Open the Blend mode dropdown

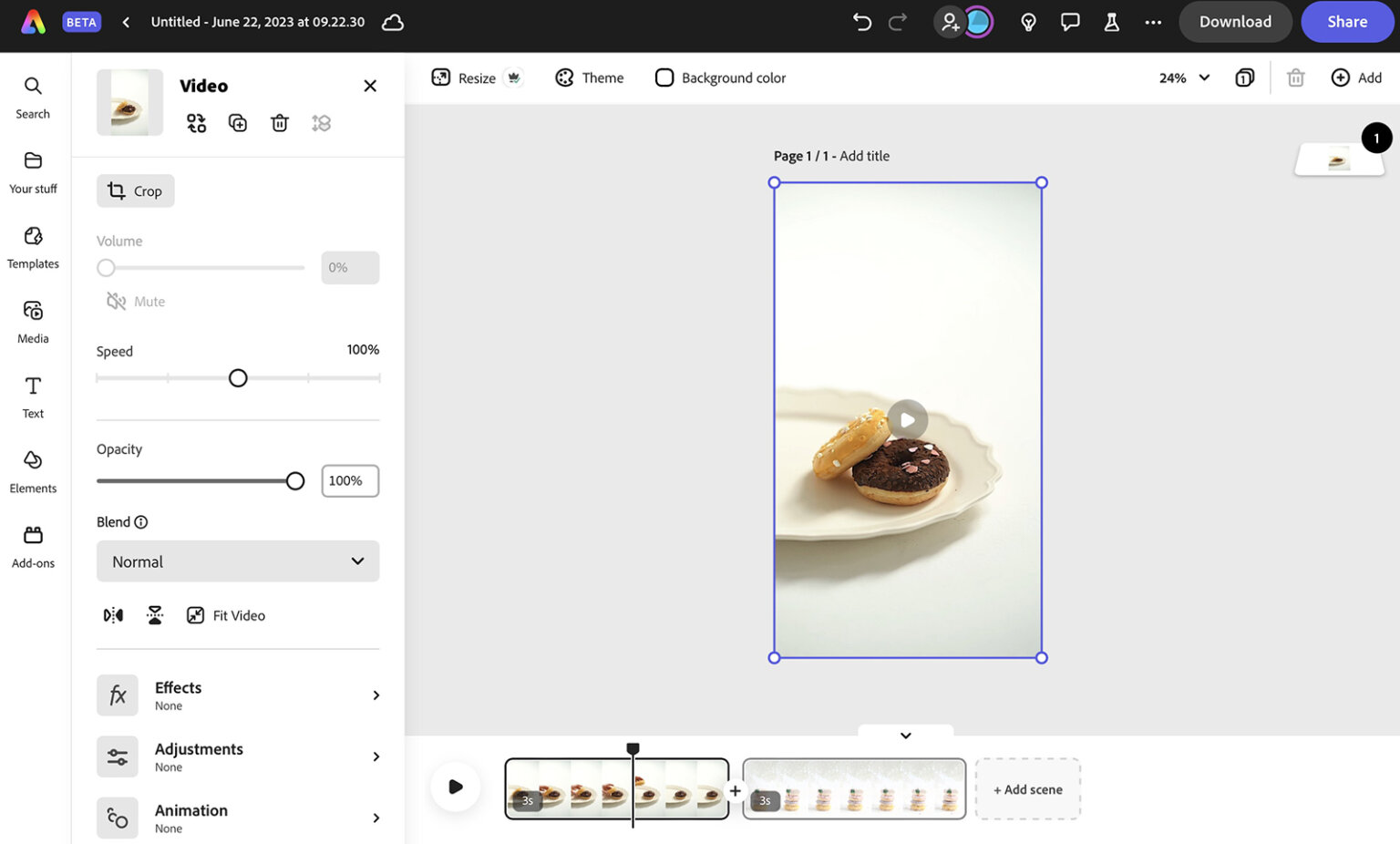pyautogui.click(x=237, y=561)
